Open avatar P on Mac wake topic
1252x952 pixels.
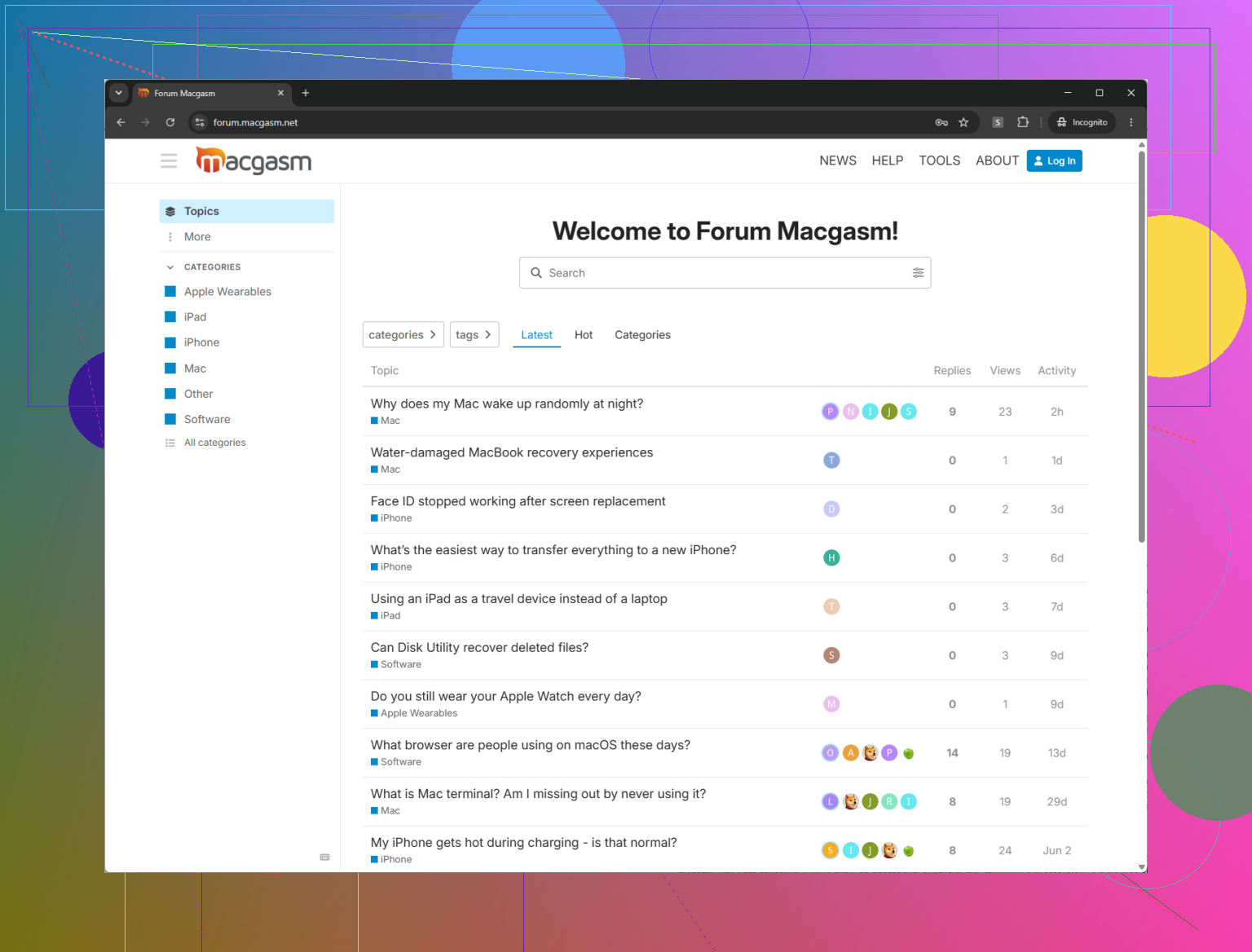pos(830,412)
